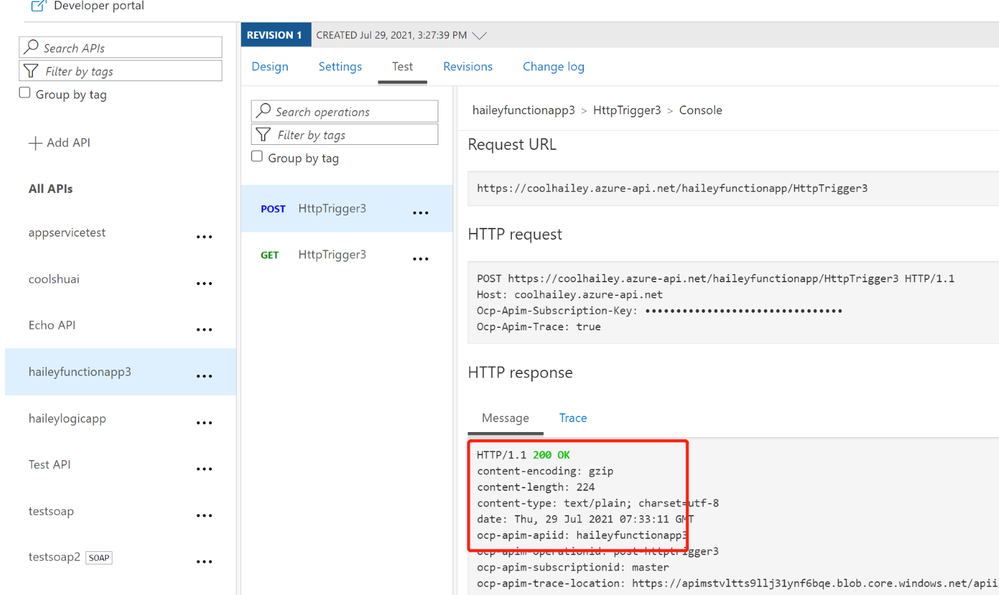Click HttpTrigger3 in the breadcrumb
The width and height of the screenshot is (999, 595).
tap(627, 110)
